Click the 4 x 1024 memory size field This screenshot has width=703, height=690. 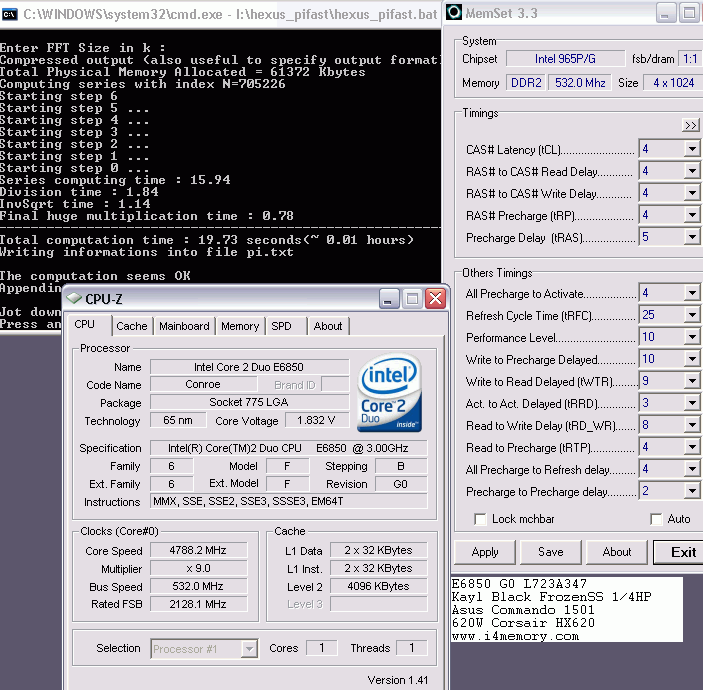click(x=673, y=83)
